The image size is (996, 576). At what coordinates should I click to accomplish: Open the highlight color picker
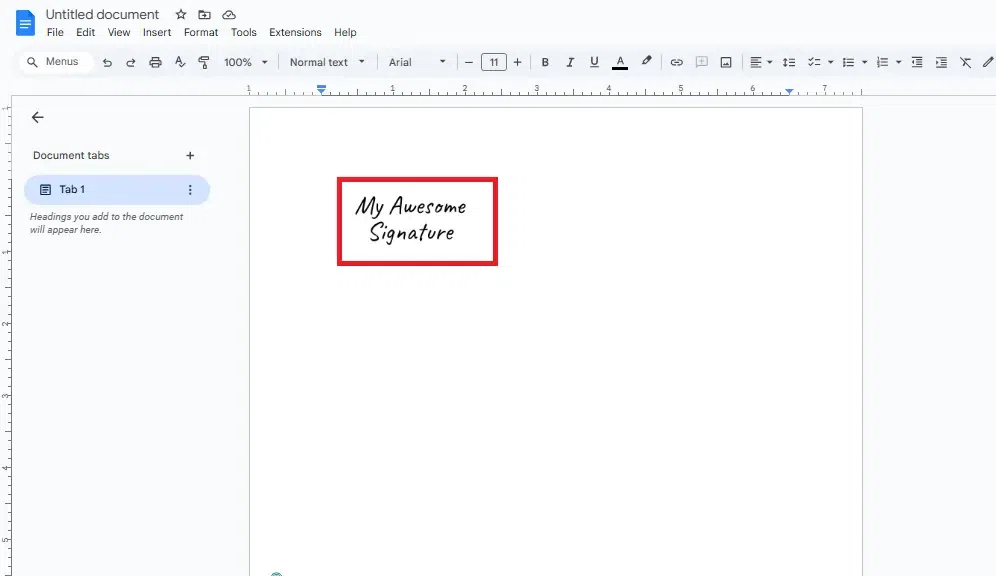coord(646,62)
